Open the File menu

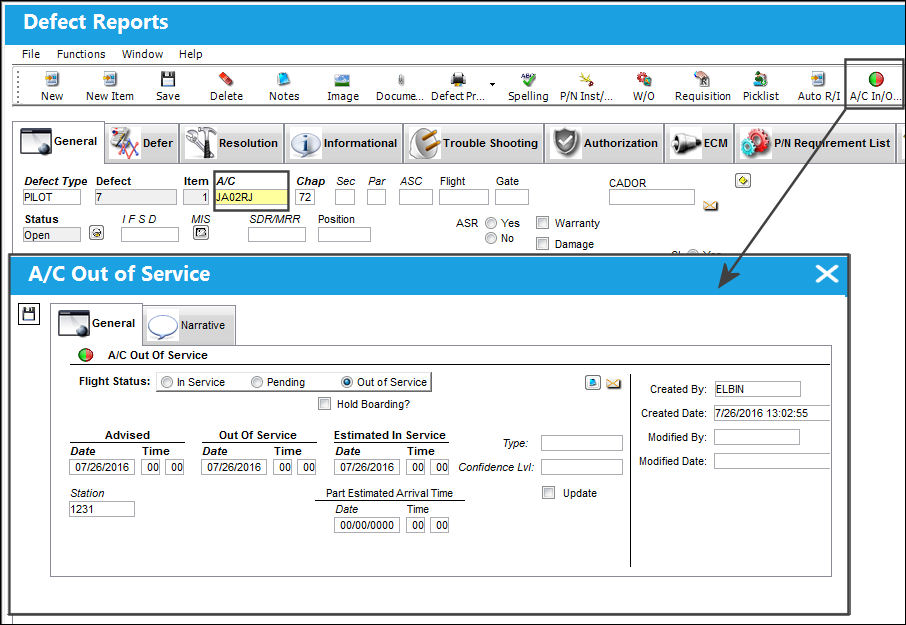point(31,54)
